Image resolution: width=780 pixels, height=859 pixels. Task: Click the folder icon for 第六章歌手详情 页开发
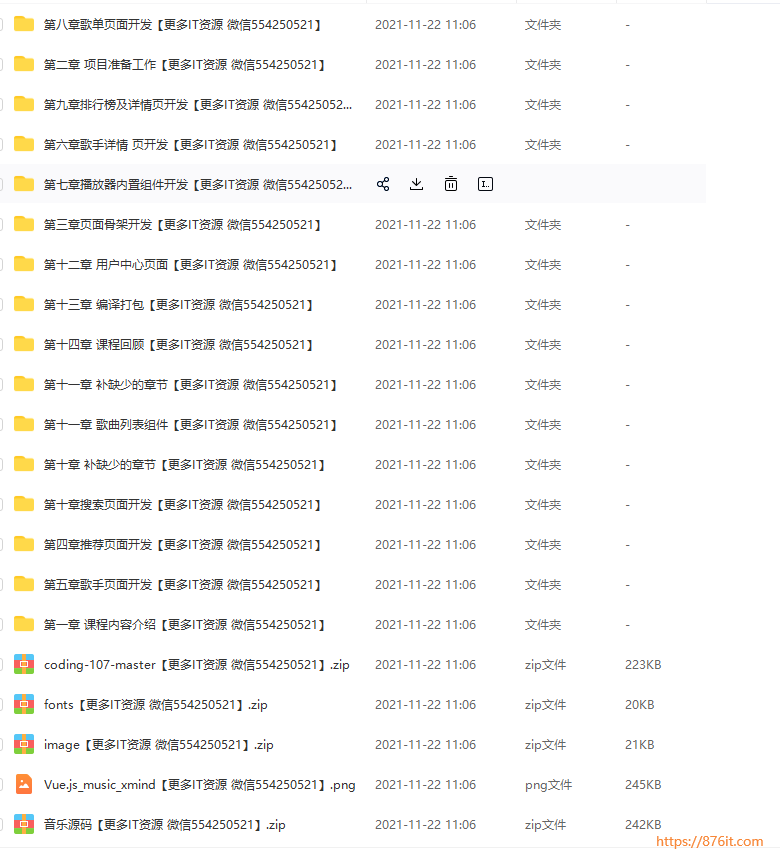(x=24, y=144)
